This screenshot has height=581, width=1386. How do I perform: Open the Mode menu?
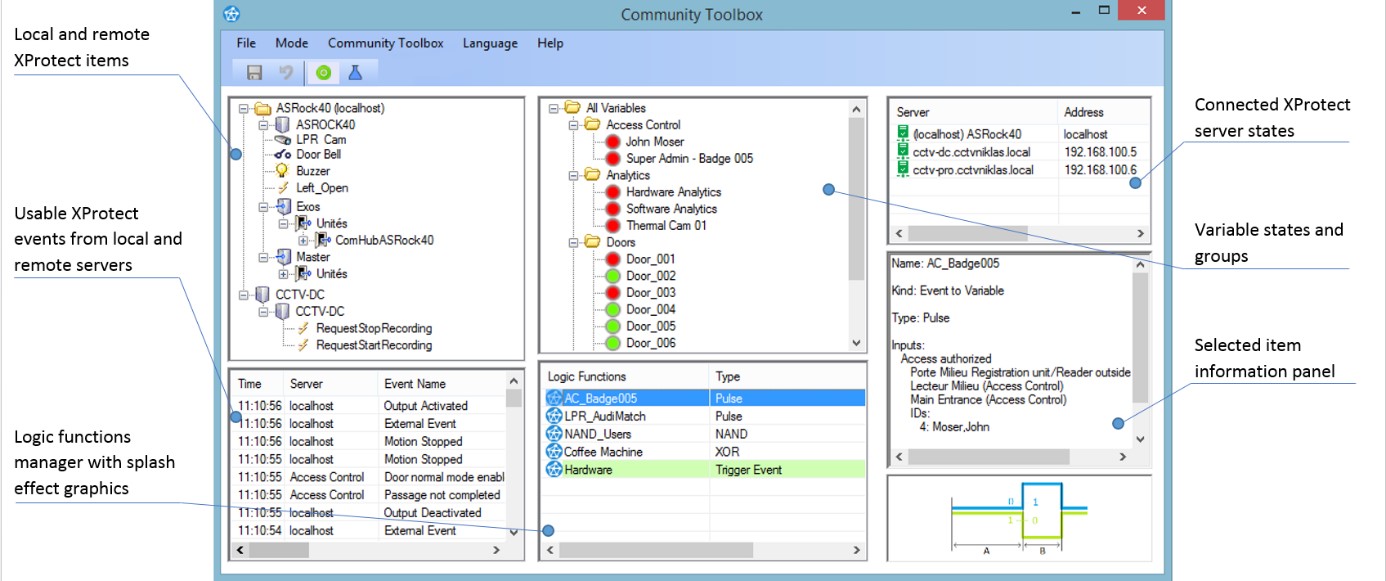[x=292, y=43]
